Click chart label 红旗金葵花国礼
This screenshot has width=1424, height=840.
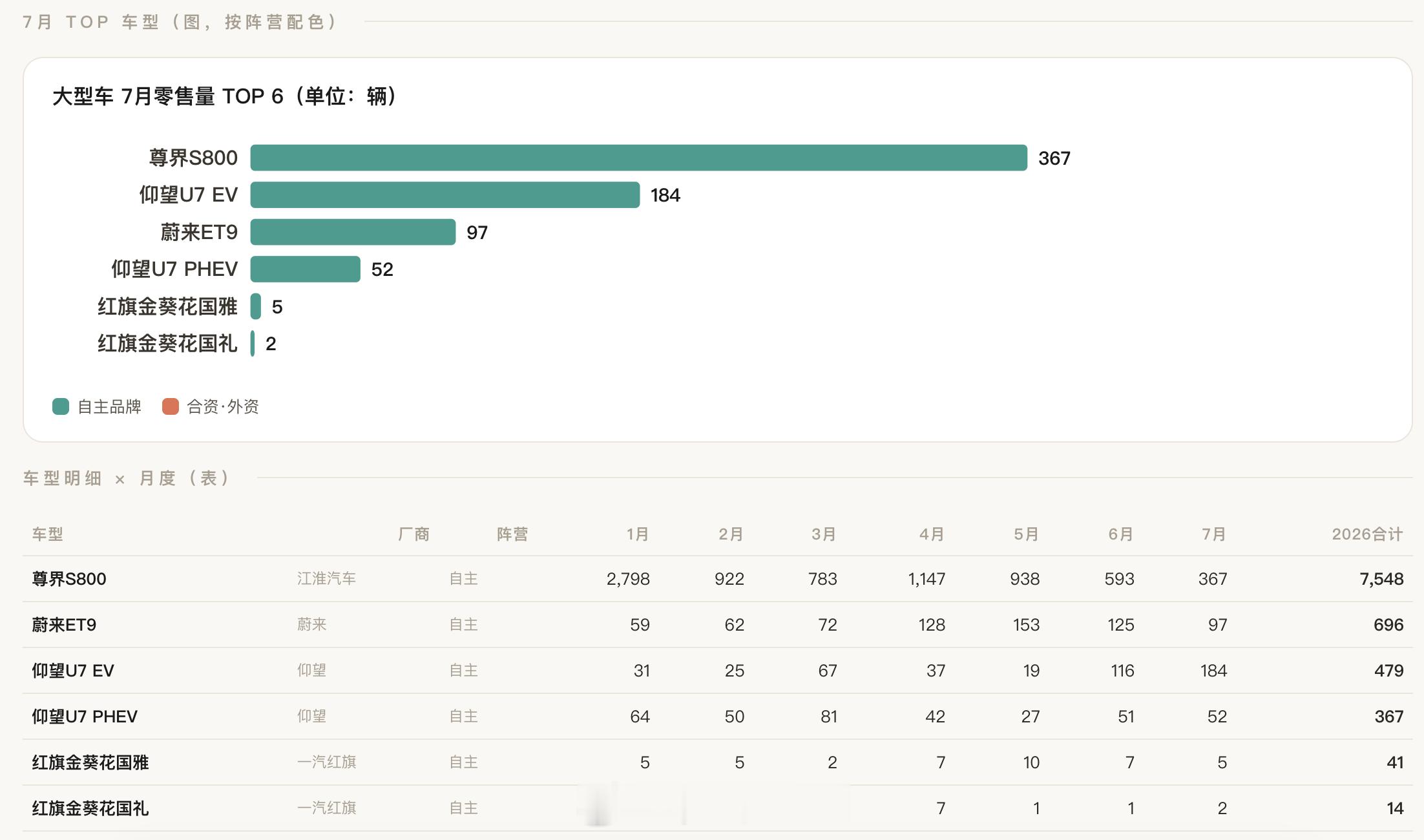click(167, 343)
